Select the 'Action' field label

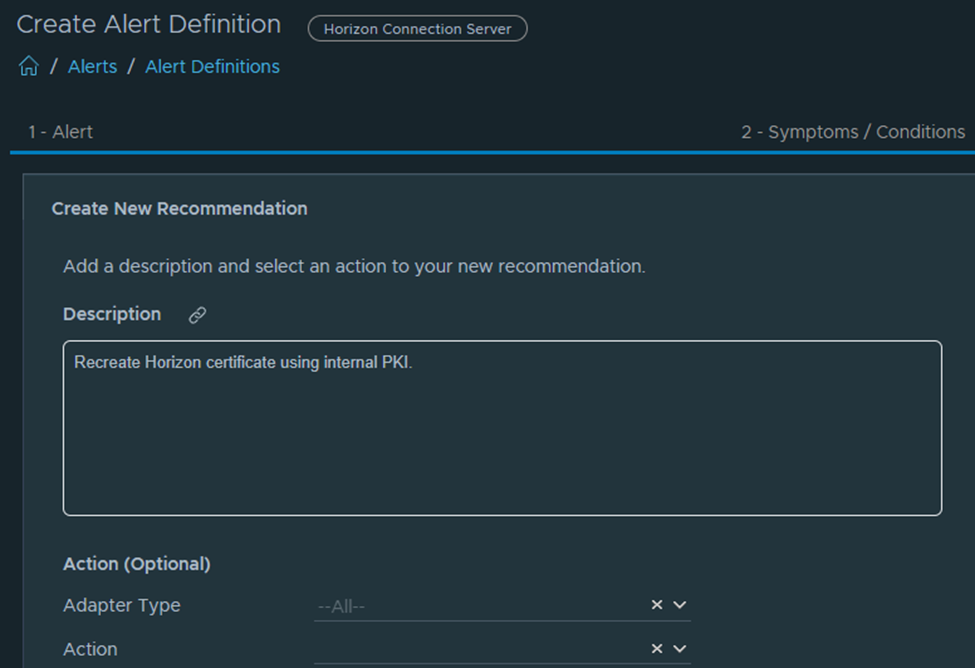click(x=90, y=649)
